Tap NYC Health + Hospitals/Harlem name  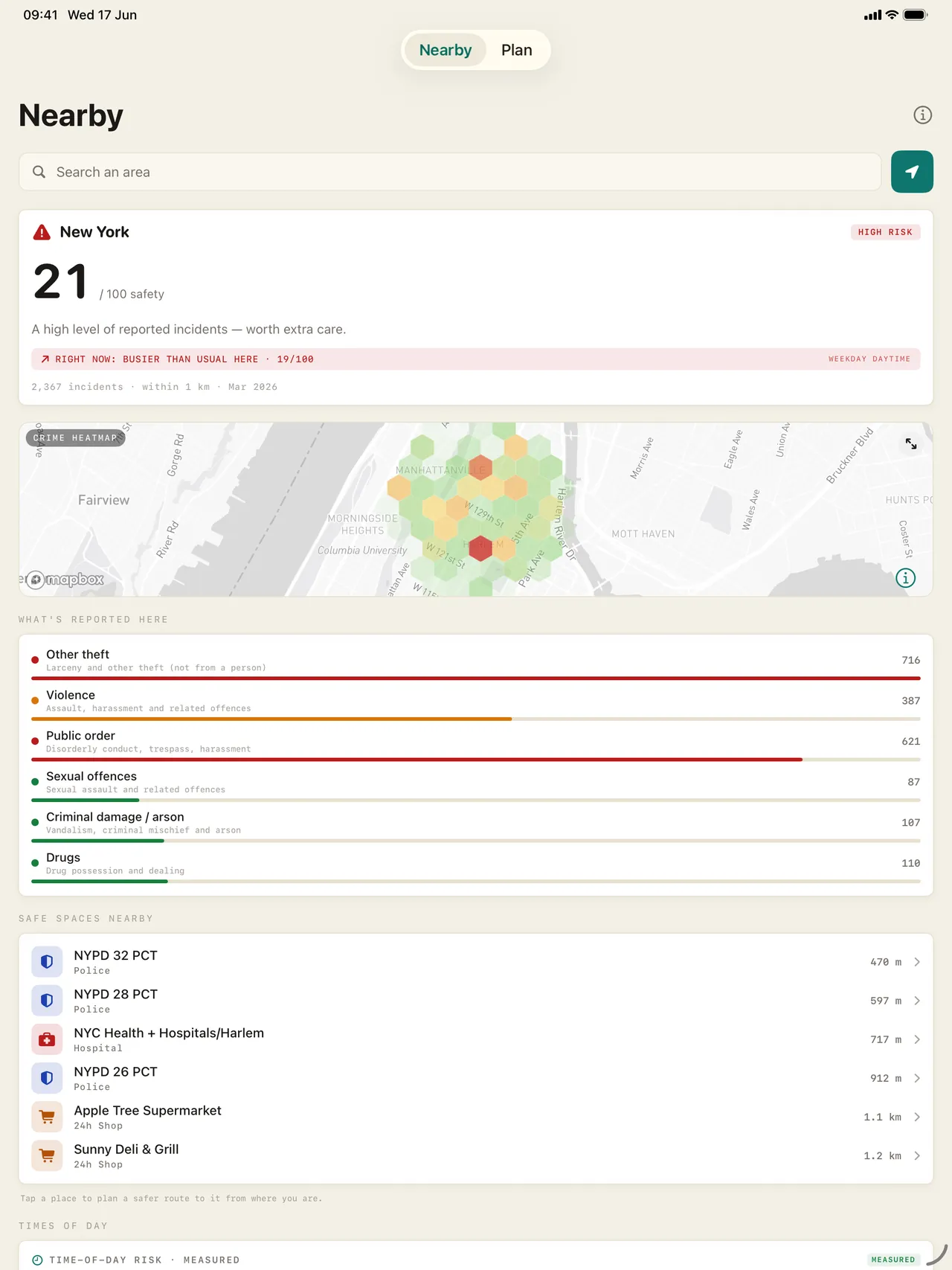pyautogui.click(x=169, y=1033)
